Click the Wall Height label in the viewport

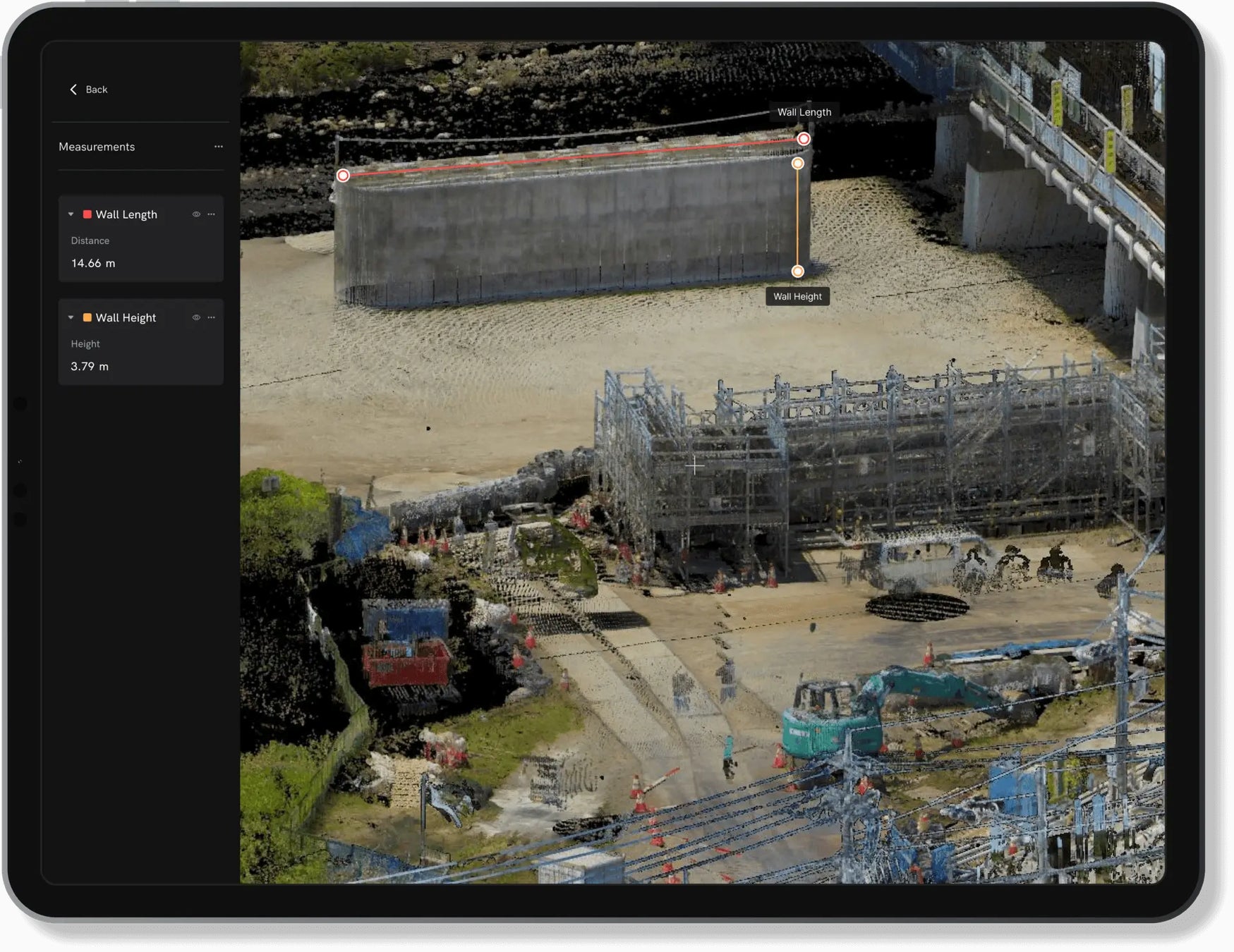[x=798, y=296]
